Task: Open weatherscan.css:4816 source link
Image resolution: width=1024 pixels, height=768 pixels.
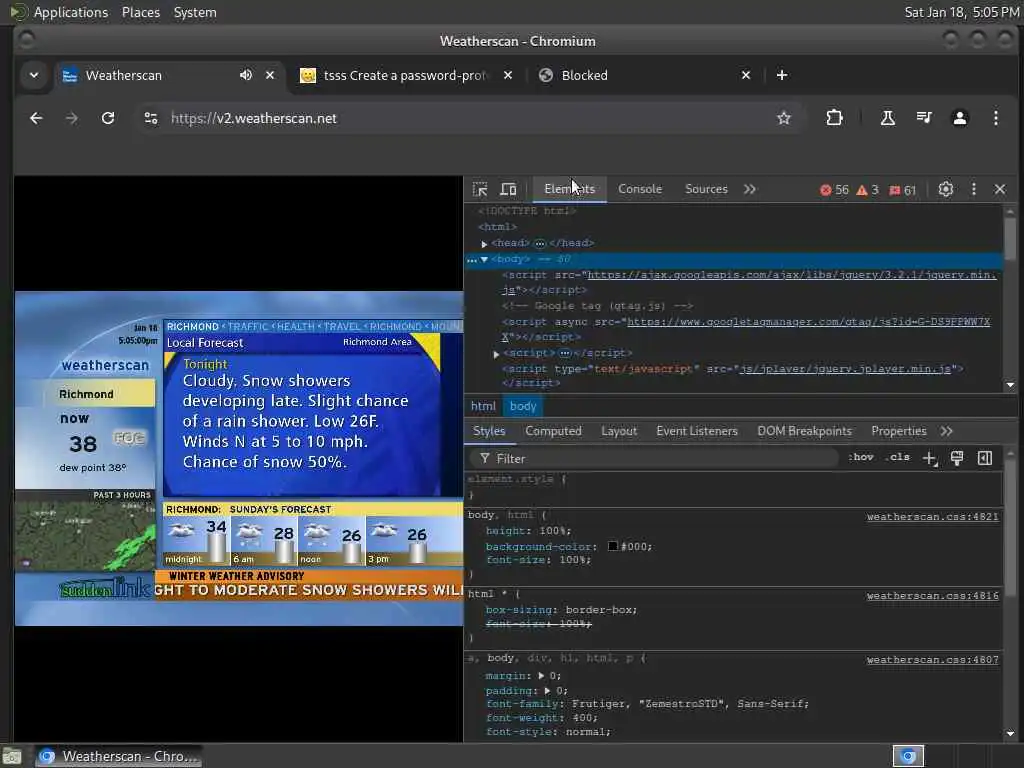Action: [932, 596]
